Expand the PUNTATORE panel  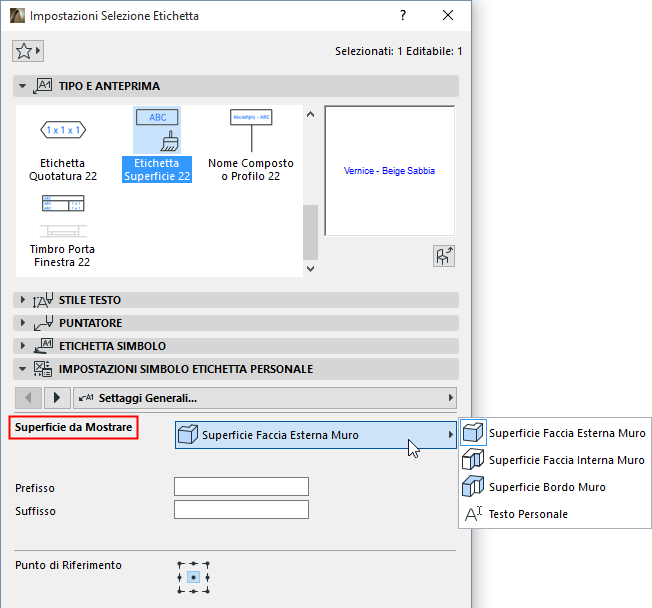click(x=22, y=323)
